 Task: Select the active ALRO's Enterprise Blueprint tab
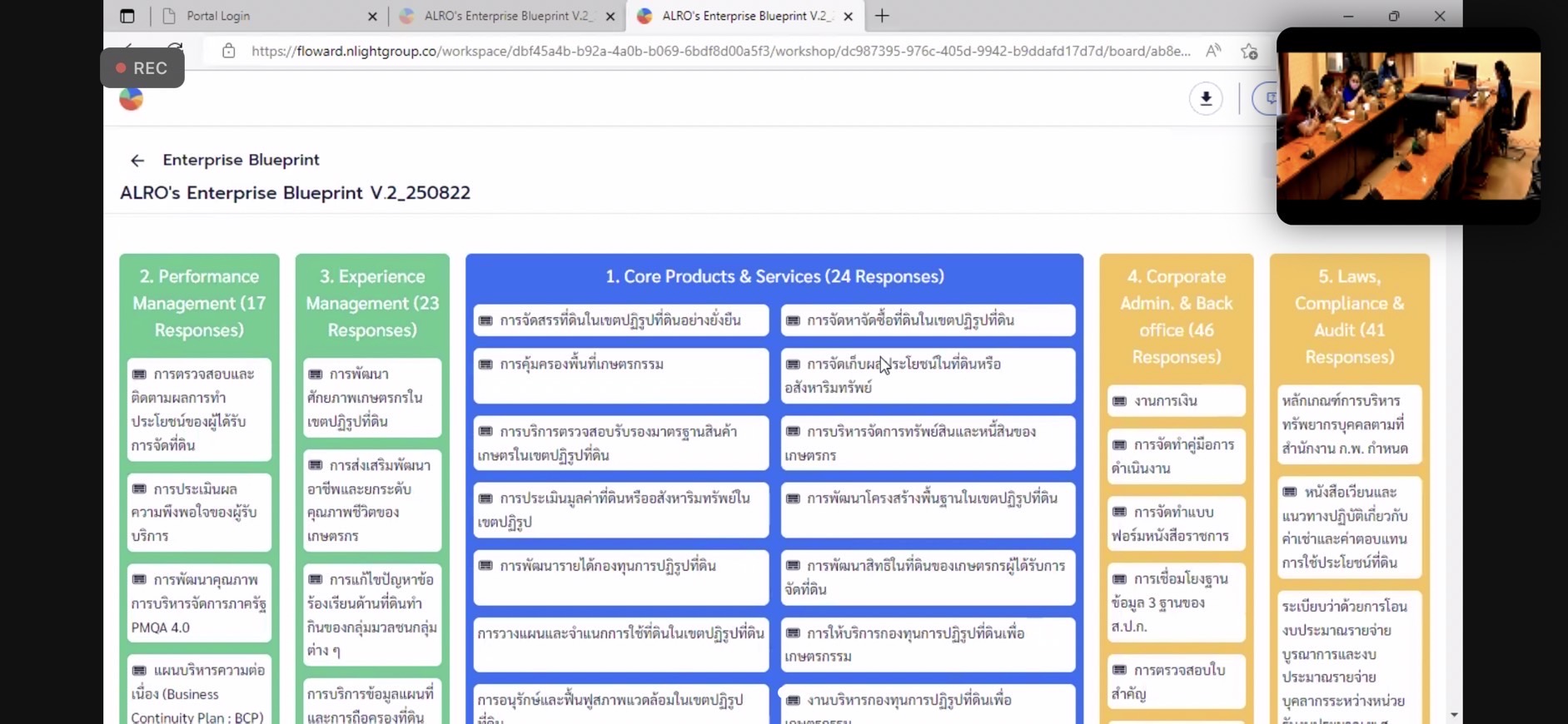click(745, 16)
